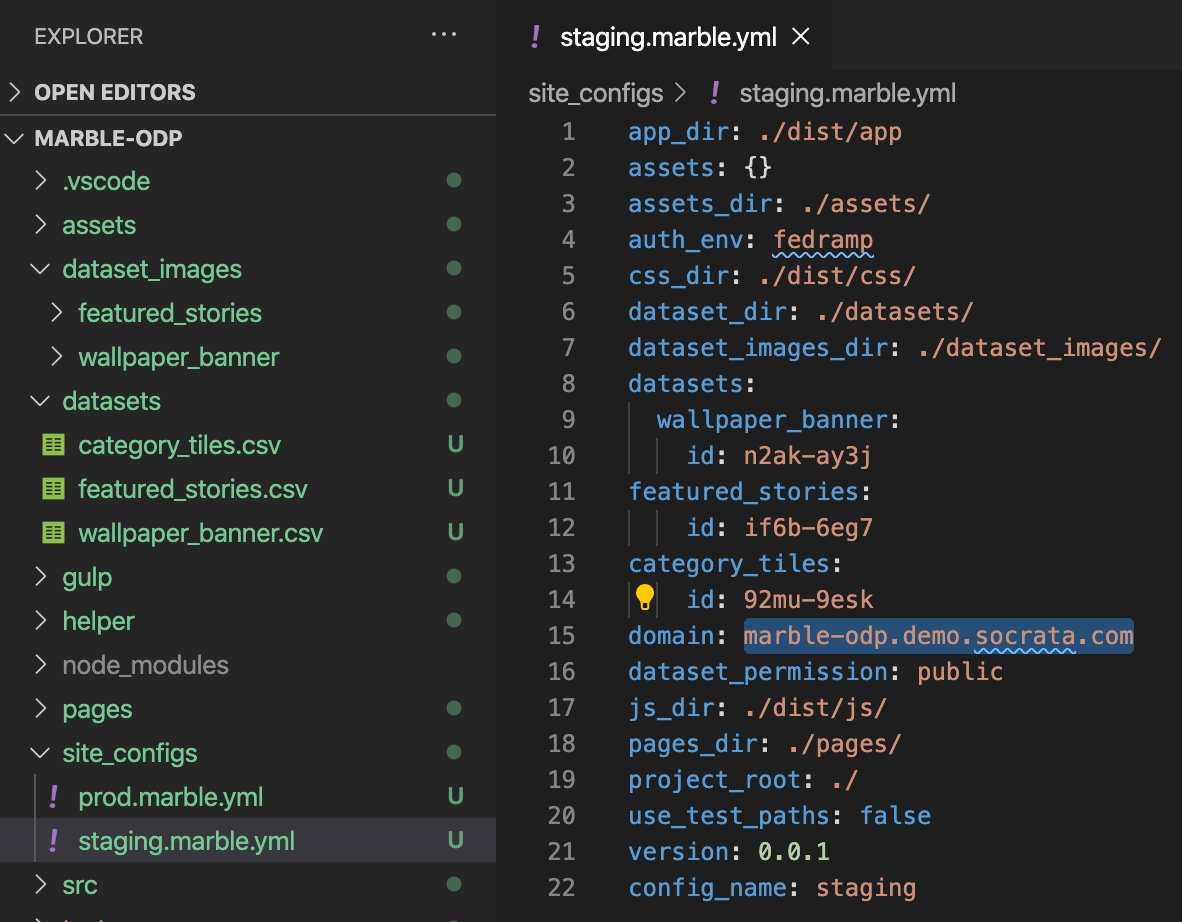Click the highlighted marble-odp.demo.socrata.com domain value
This screenshot has width=1182, height=922.
pyautogui.click(x=939, y=636)
